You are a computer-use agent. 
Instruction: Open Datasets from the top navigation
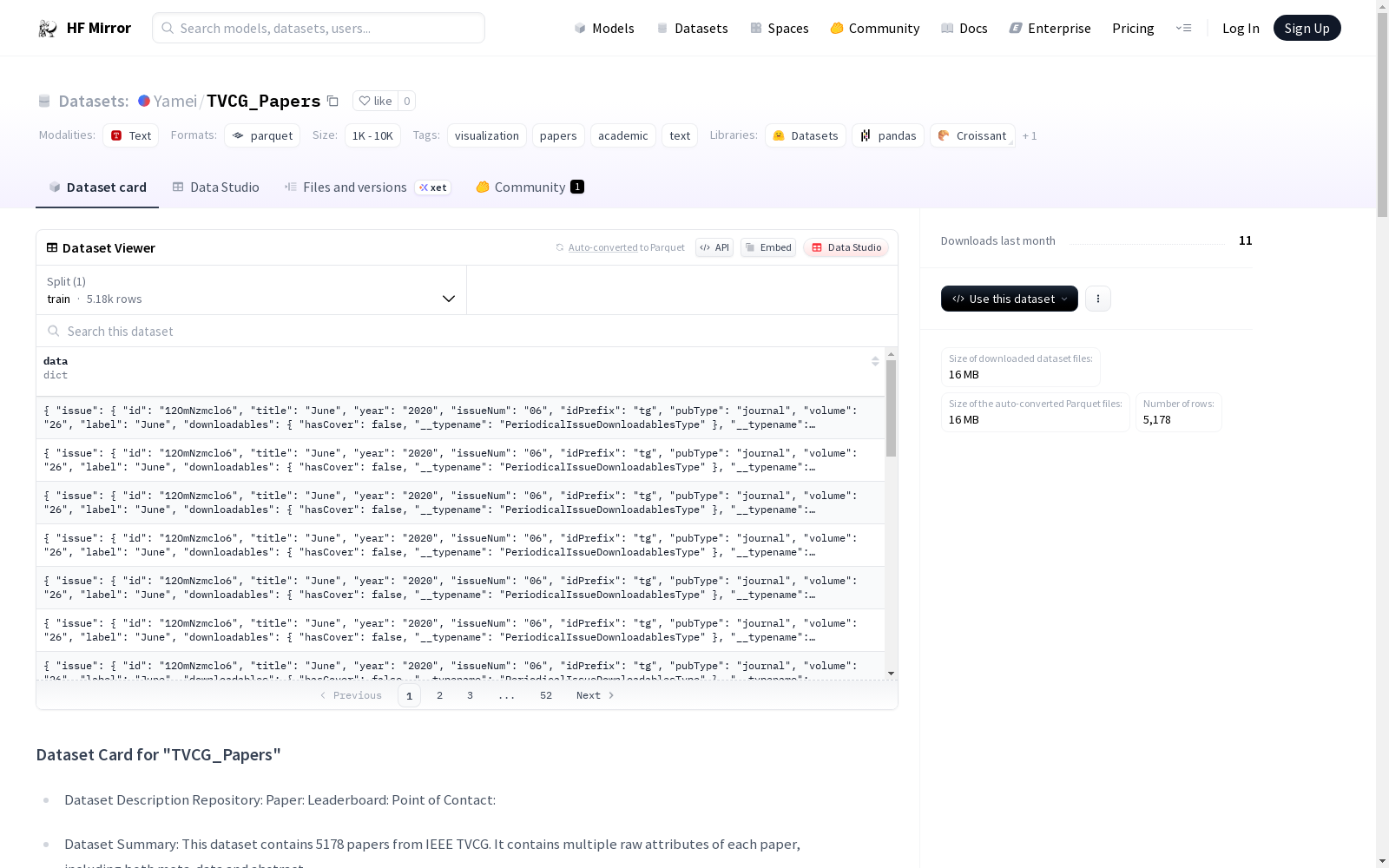[x=692, y=28]
